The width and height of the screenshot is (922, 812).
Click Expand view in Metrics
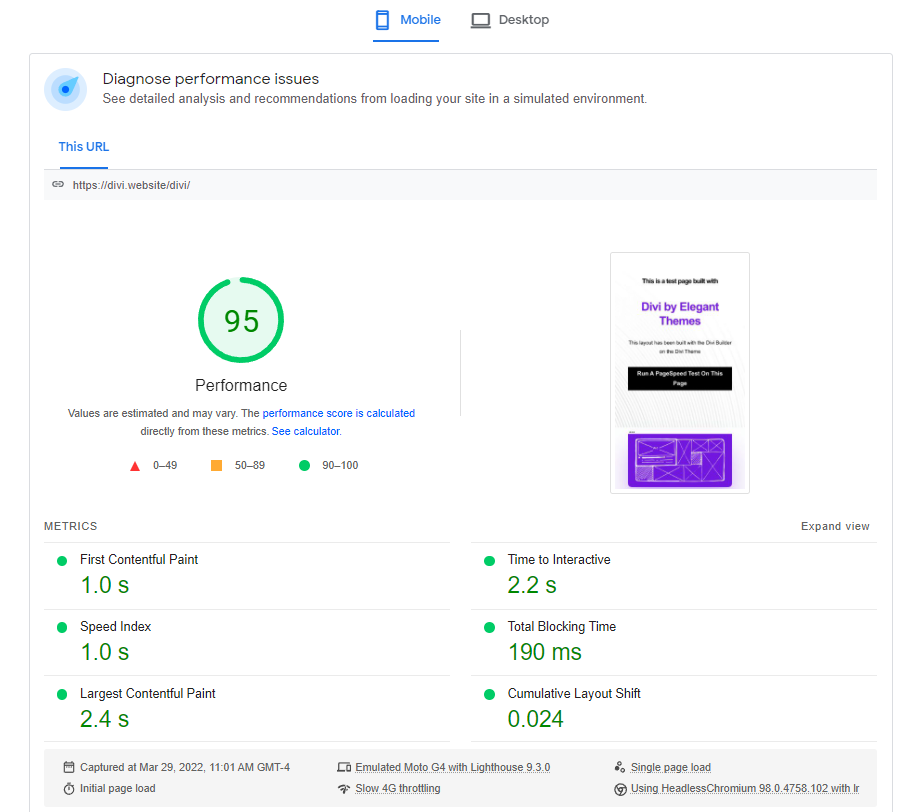(835, 526)
